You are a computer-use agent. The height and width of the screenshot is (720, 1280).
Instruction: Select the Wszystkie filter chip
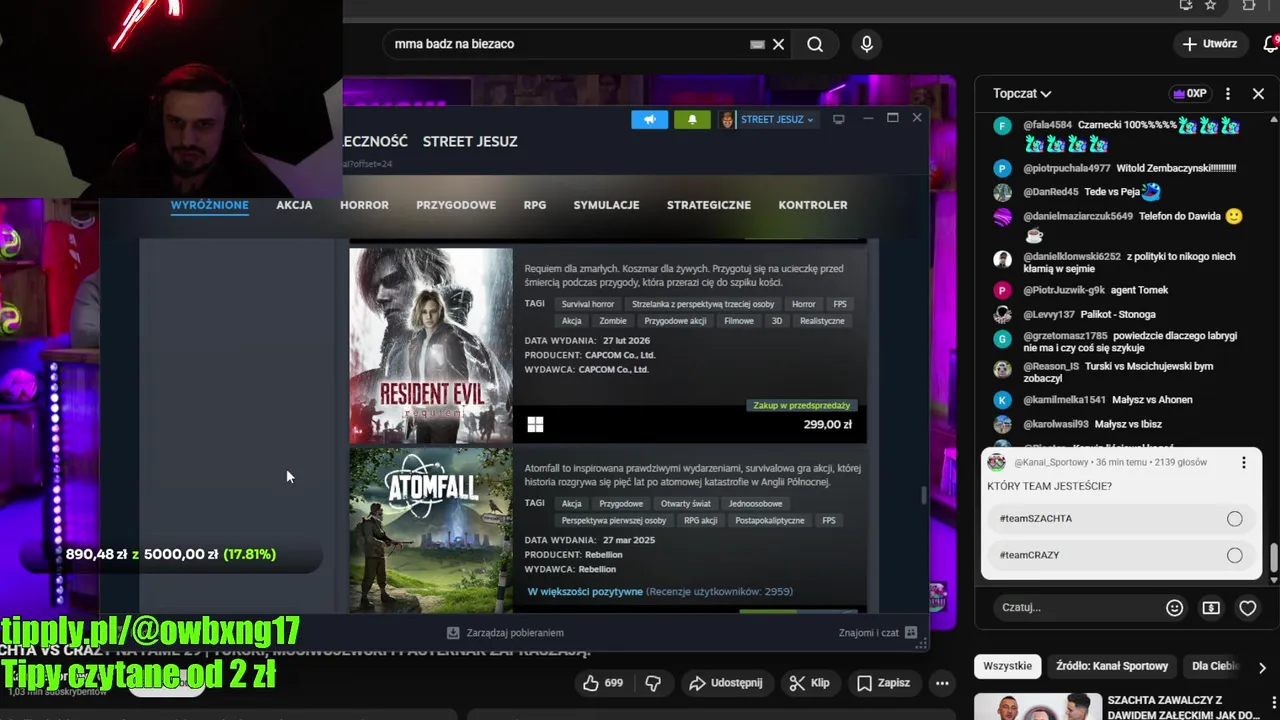point(1007,666)
